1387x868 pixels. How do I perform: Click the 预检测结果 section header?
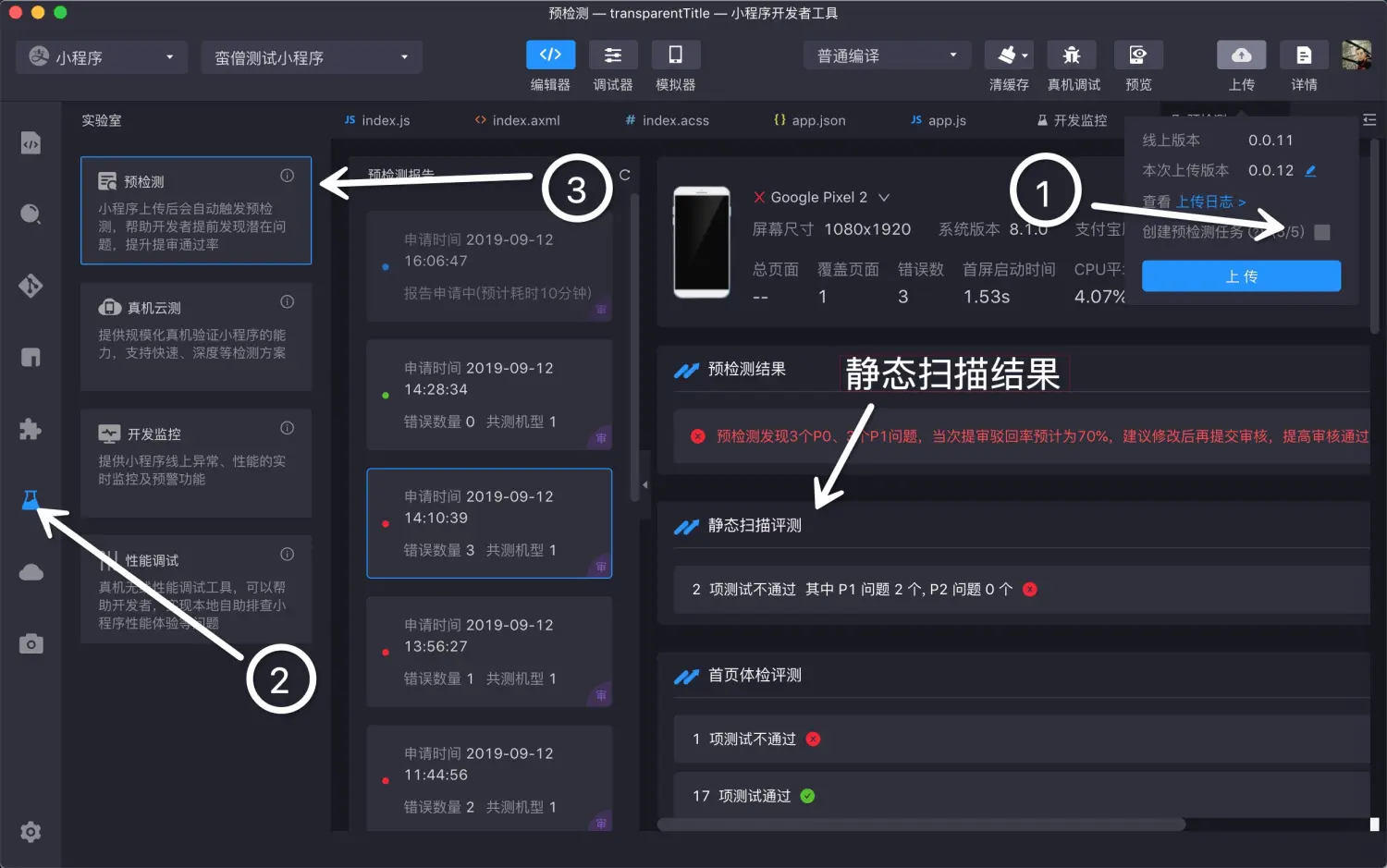[746, 369]
